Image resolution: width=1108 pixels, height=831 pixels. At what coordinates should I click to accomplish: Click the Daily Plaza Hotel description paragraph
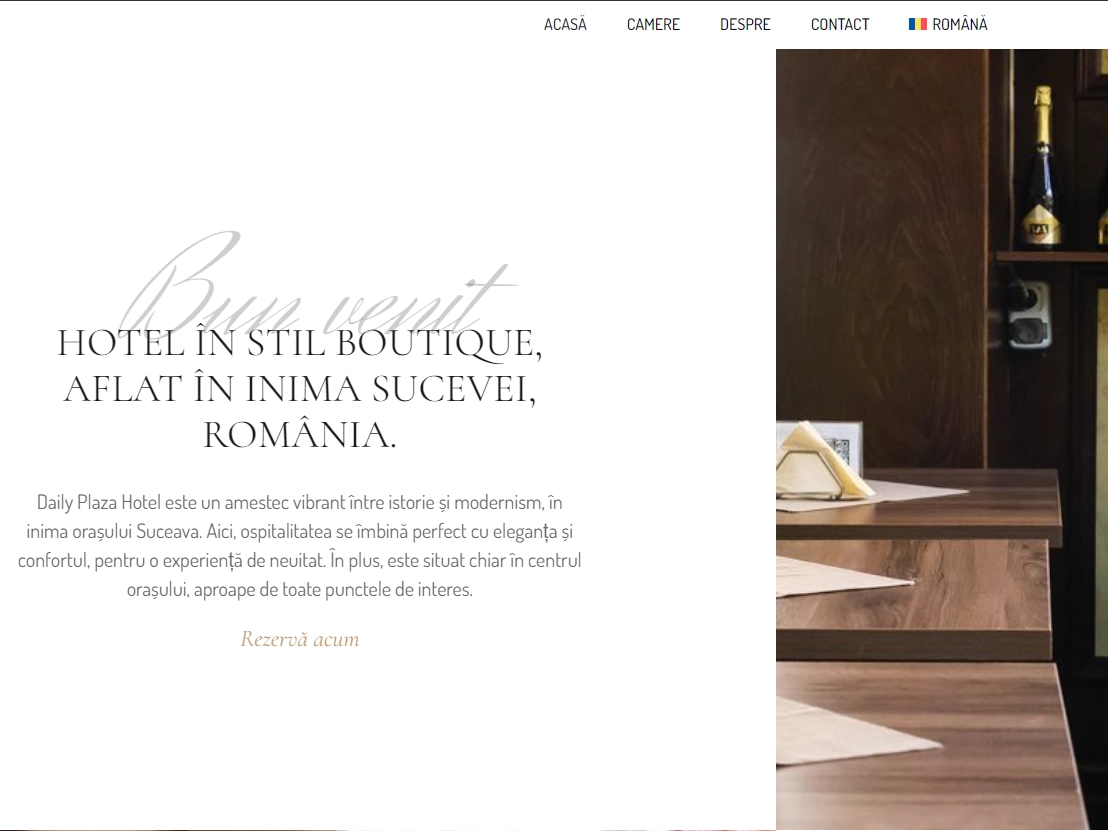tap(300, 546)
